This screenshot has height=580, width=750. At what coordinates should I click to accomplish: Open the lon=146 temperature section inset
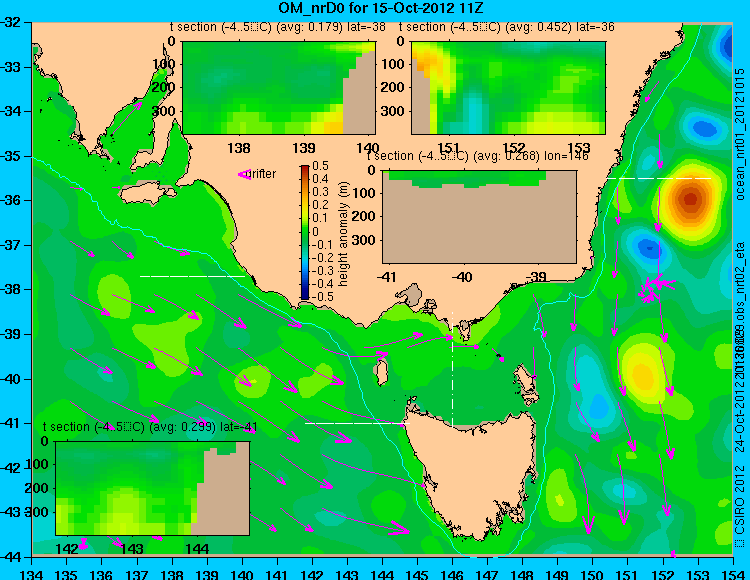[479, 217]
